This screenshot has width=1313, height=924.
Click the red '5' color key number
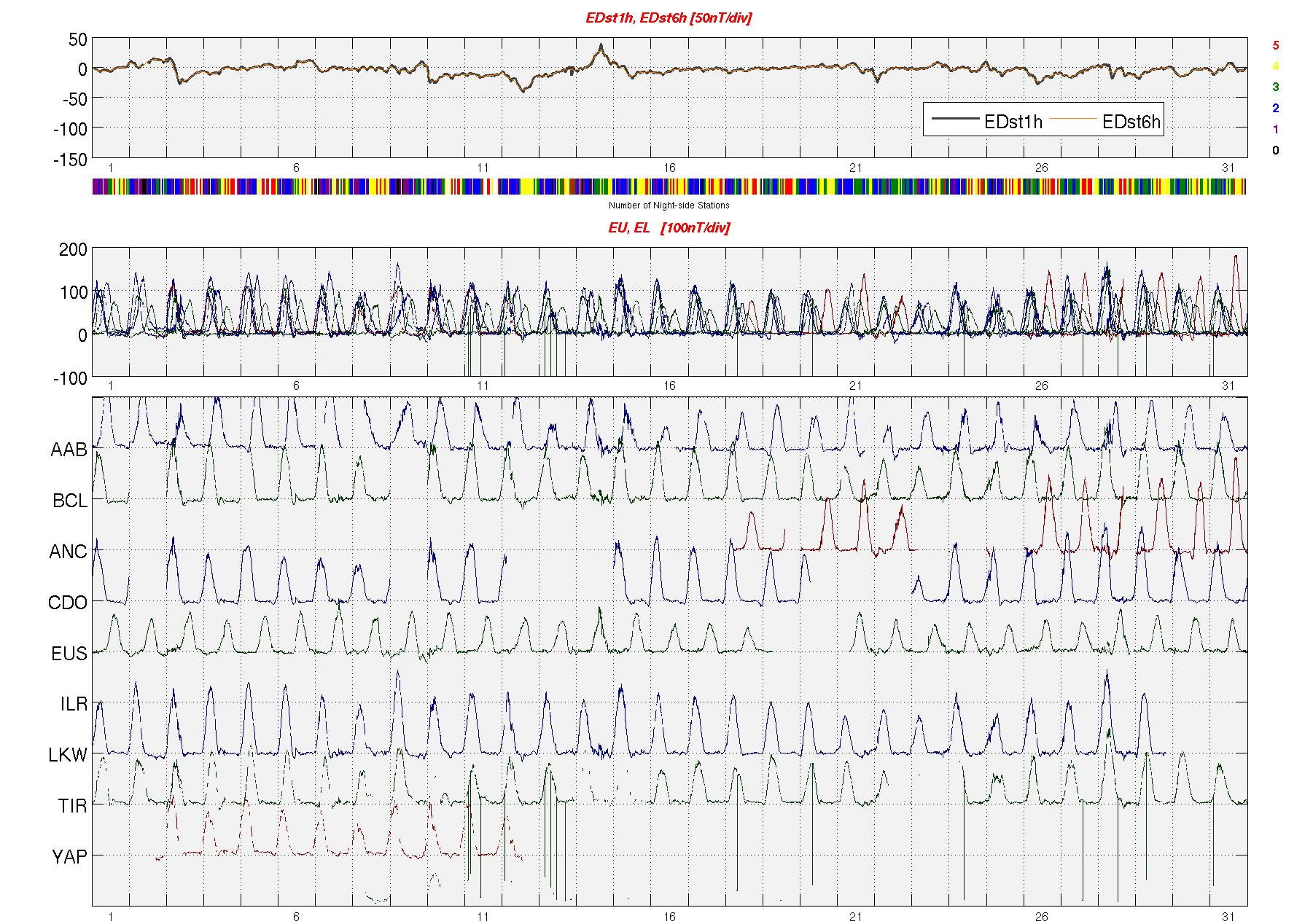1275,45
